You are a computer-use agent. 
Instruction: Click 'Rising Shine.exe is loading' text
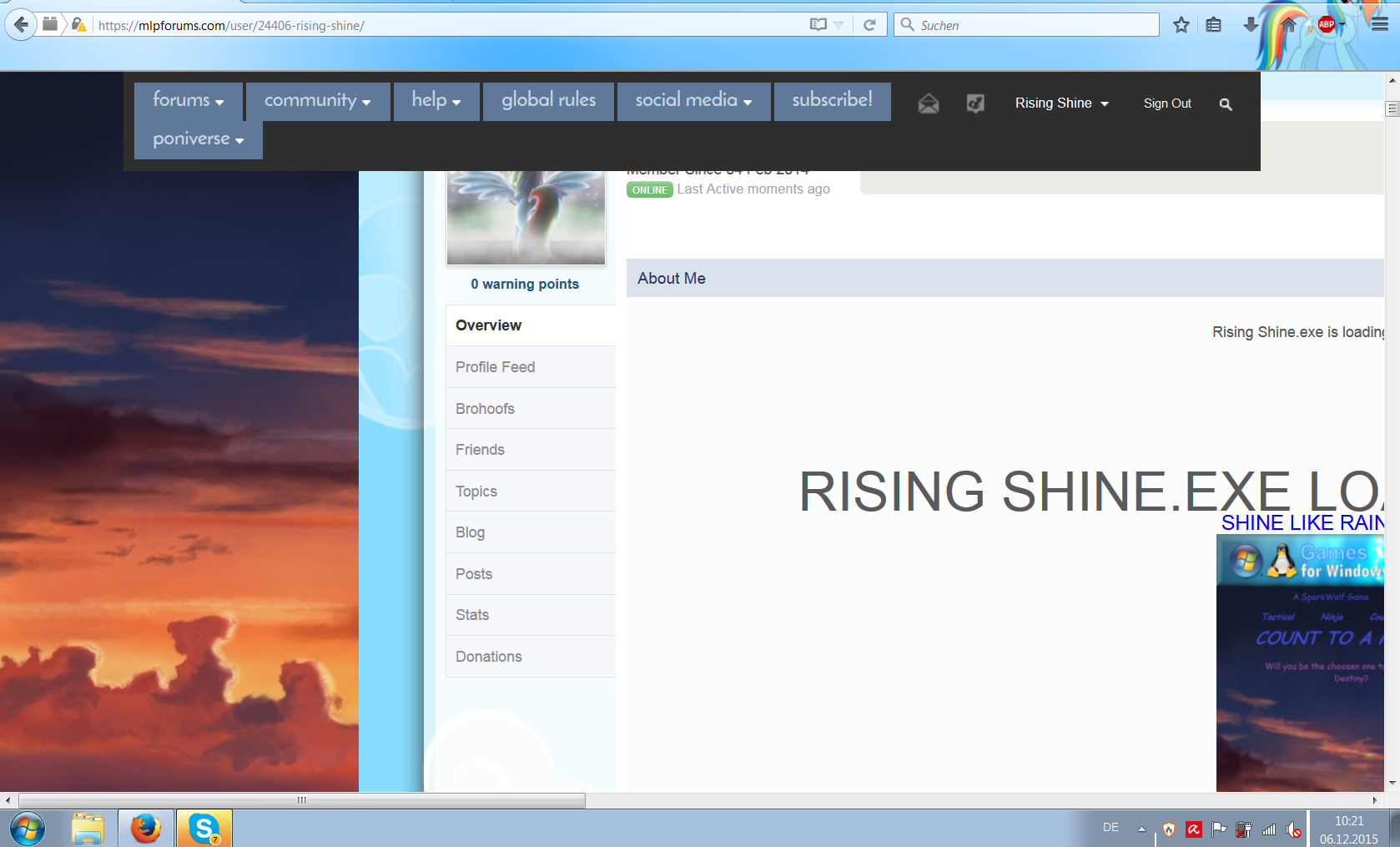pyautogui.click(x=1298, y=332)
